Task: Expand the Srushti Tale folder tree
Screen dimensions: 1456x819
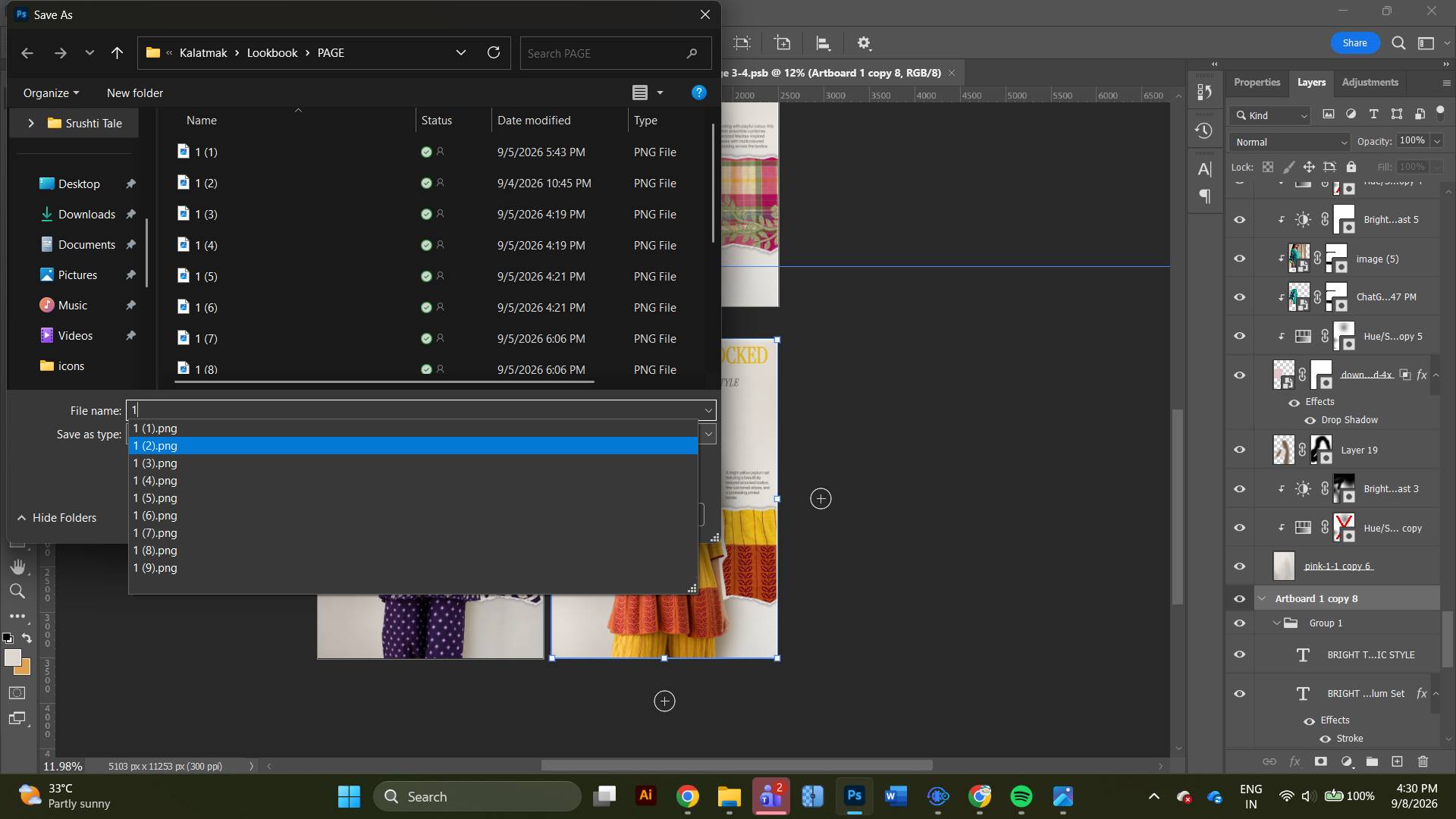Action: click(x=31, y=123)
